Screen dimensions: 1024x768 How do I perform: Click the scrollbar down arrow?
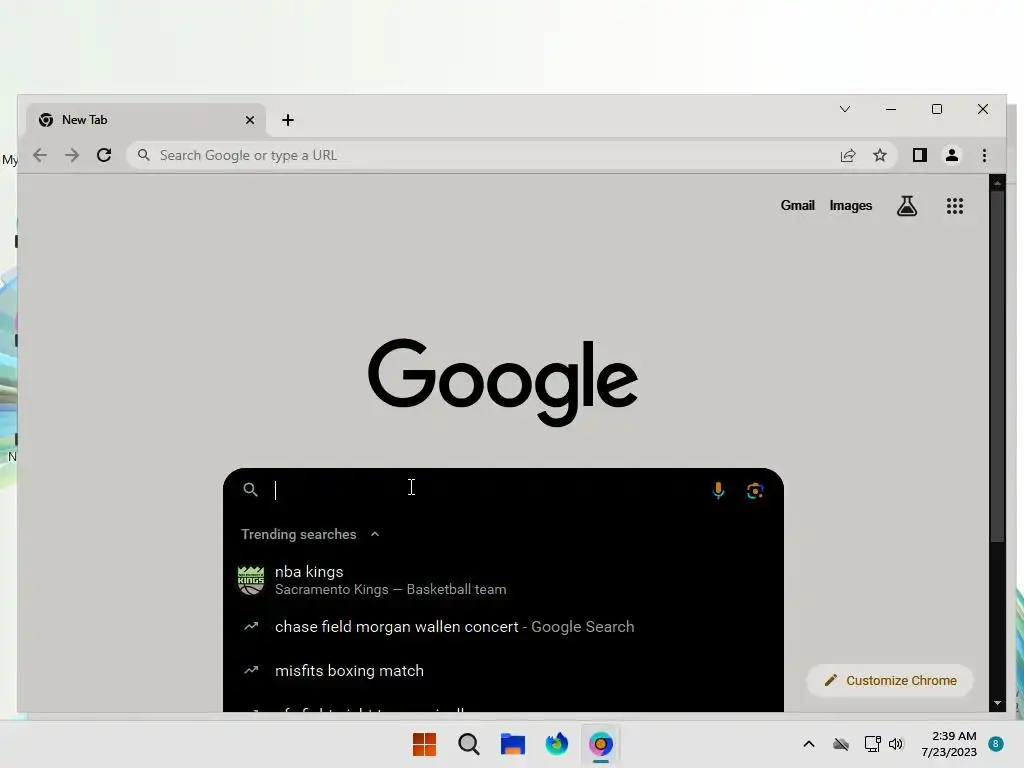997,703
